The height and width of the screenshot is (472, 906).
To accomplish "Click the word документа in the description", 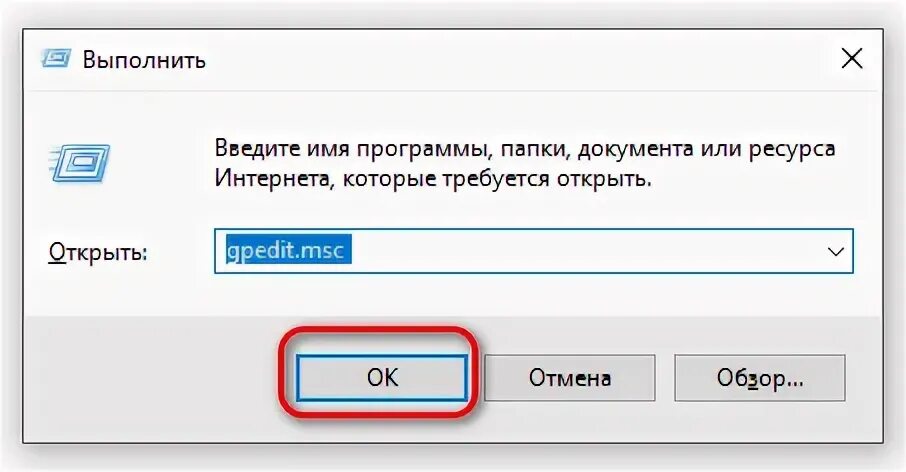I will [636, 149].
